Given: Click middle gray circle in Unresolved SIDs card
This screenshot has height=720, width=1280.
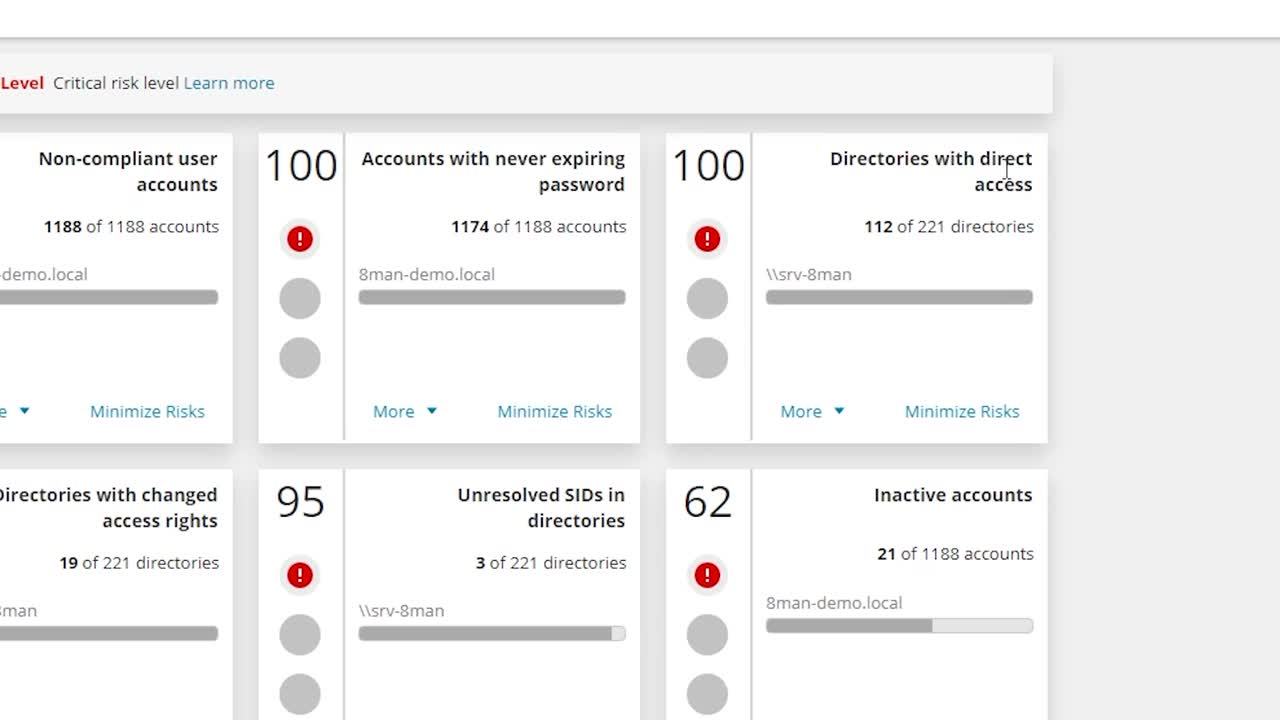Looking at the screenshot, I should [300, 634].
